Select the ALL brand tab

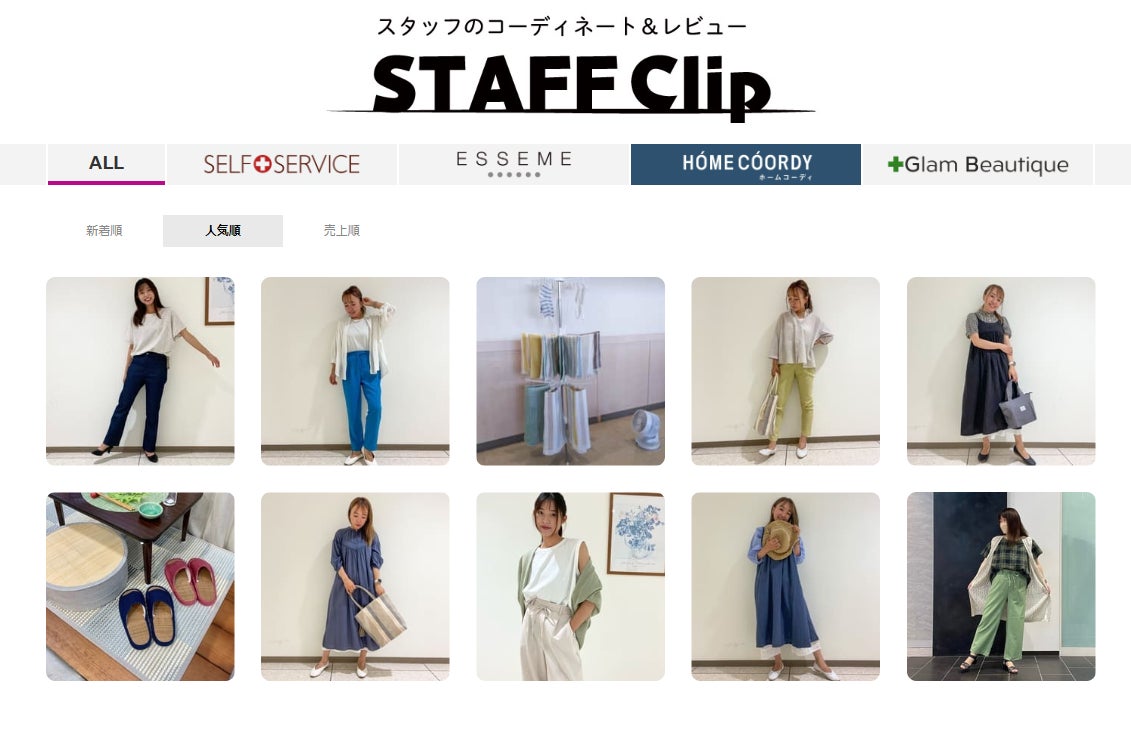(107, 164)
